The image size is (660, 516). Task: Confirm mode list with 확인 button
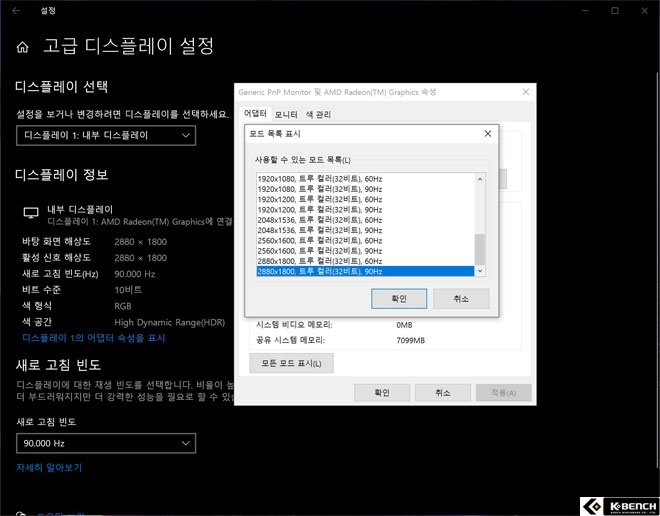[399, 299]
